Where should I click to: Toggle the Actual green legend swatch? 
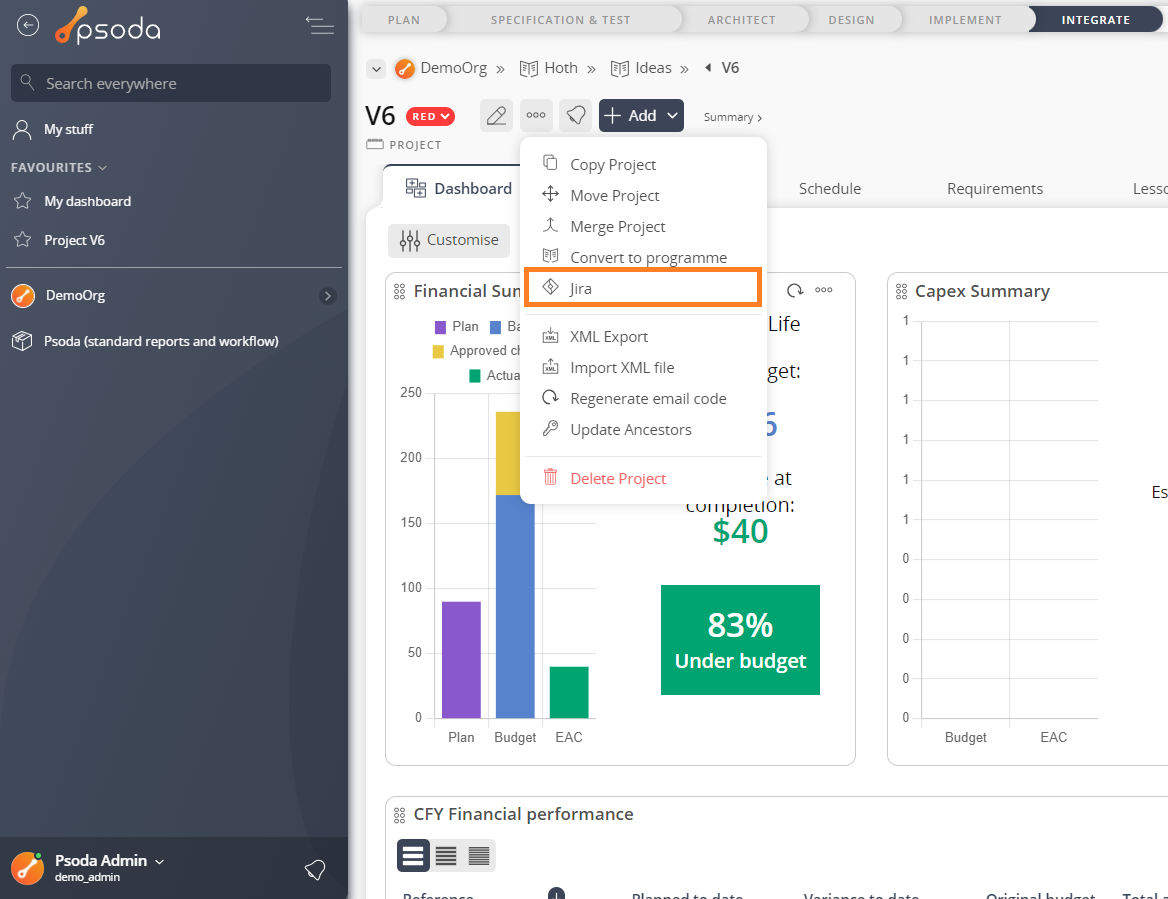point(474,375)
